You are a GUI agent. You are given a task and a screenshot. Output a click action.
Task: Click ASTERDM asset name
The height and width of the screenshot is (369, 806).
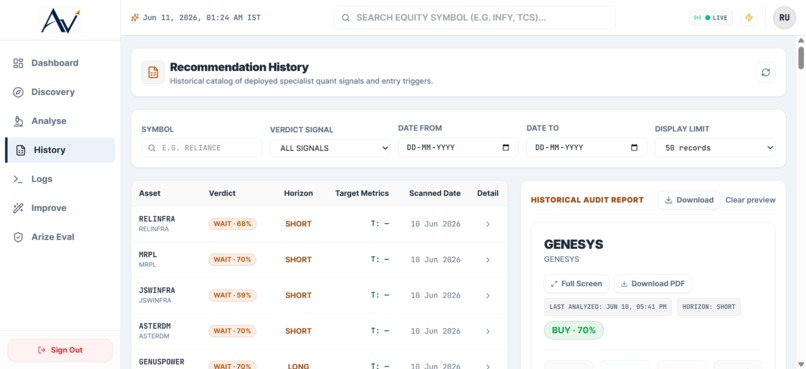[x=155, y=326]
